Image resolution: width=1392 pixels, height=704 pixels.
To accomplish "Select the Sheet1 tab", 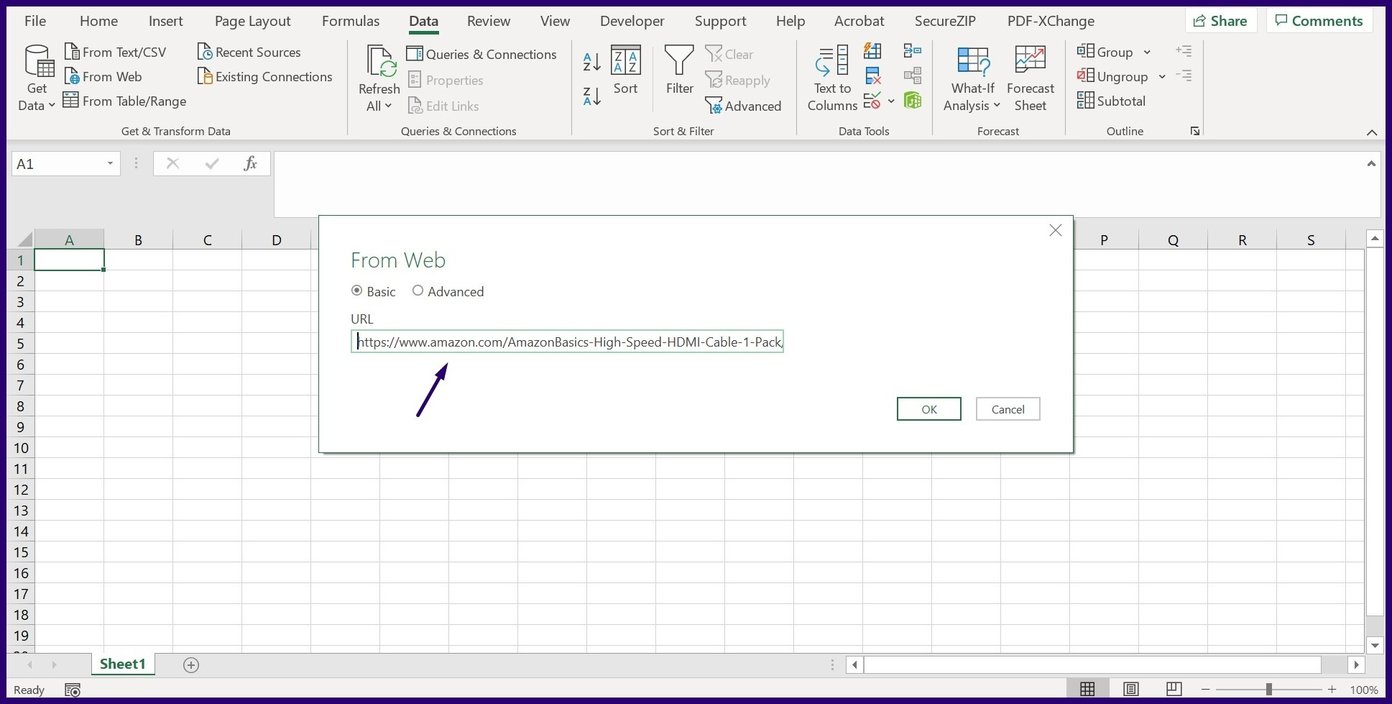I will pyautogui.click(x=122, y=663).
